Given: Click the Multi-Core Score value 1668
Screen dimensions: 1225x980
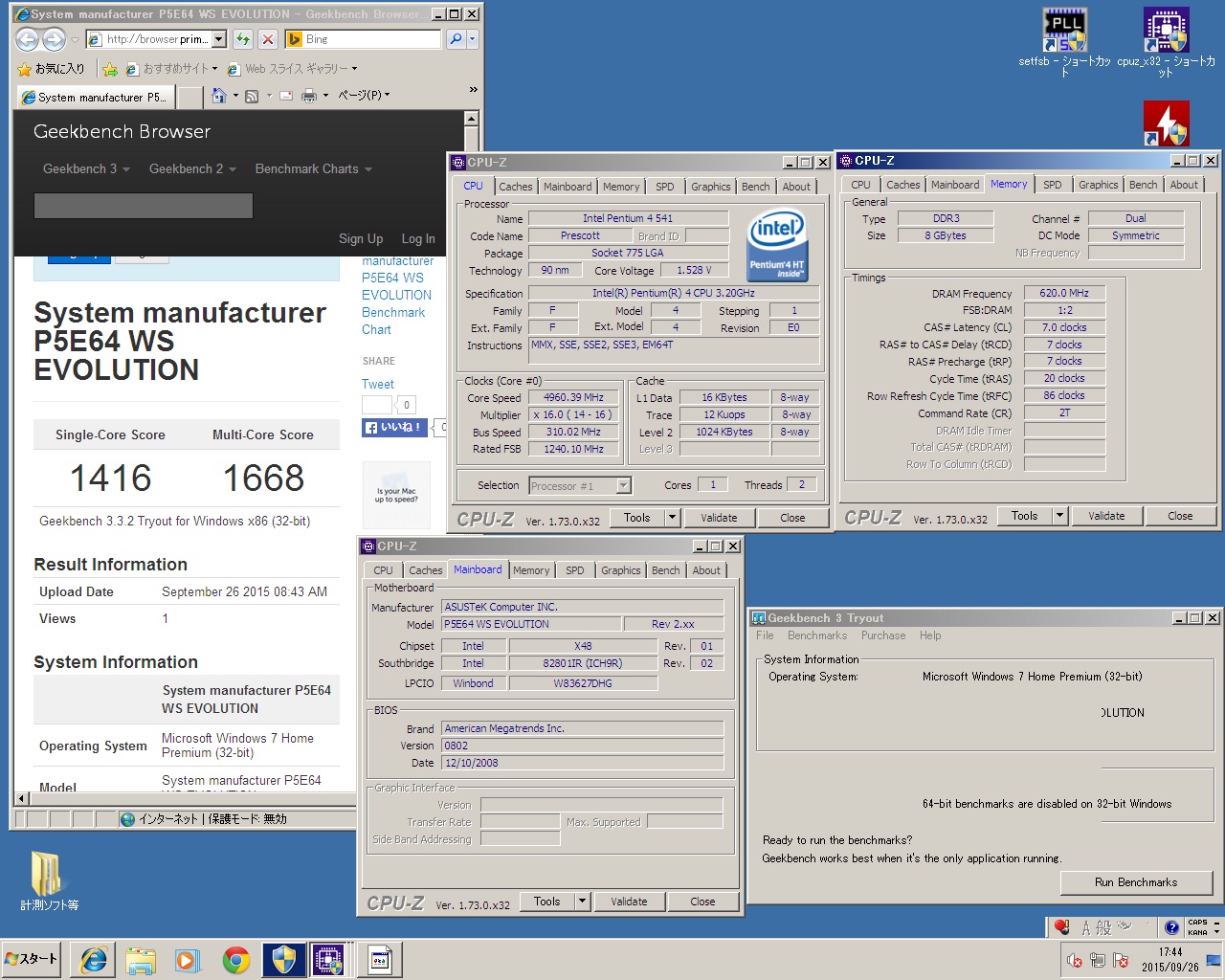Looking at the screenshot, I should click(x=263, y=478).
